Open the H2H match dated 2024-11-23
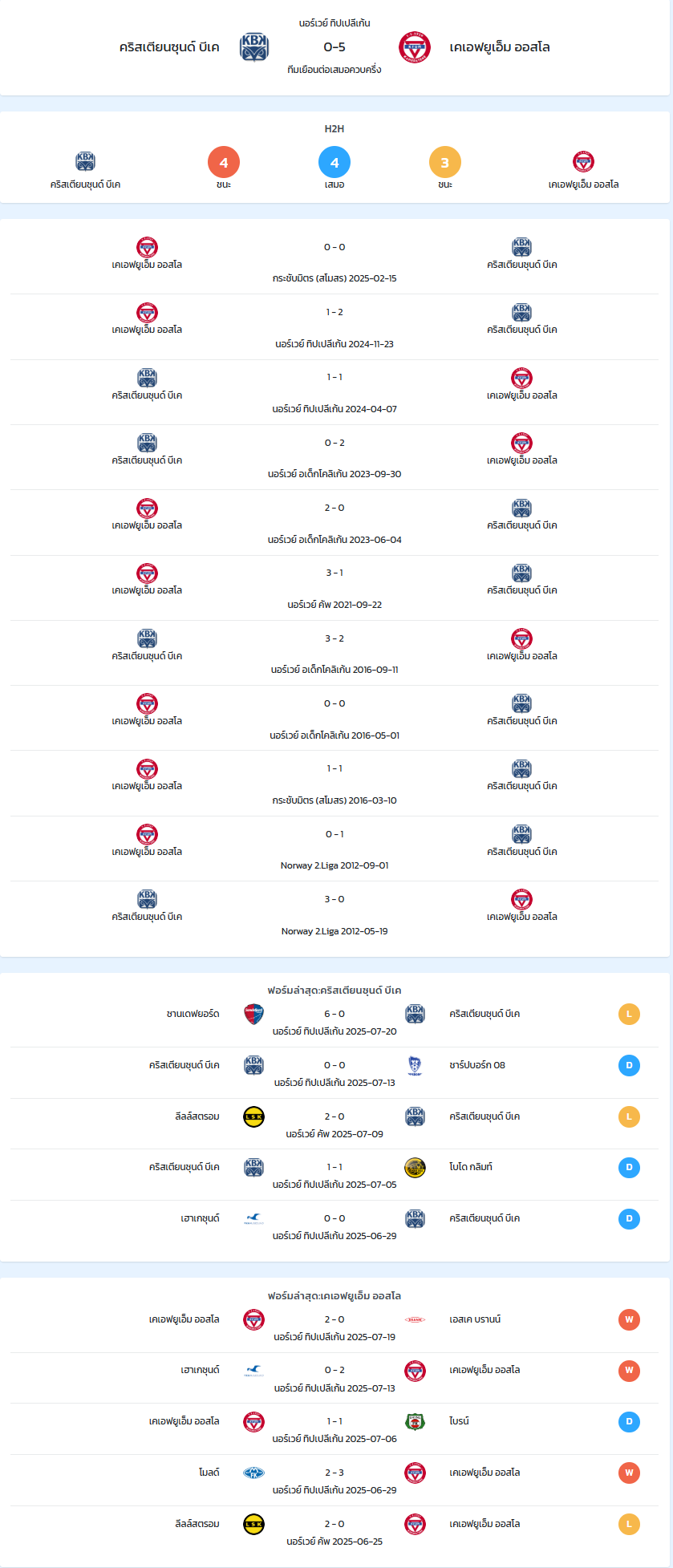This screenshot has height=1568, width=673. (334, 327)
